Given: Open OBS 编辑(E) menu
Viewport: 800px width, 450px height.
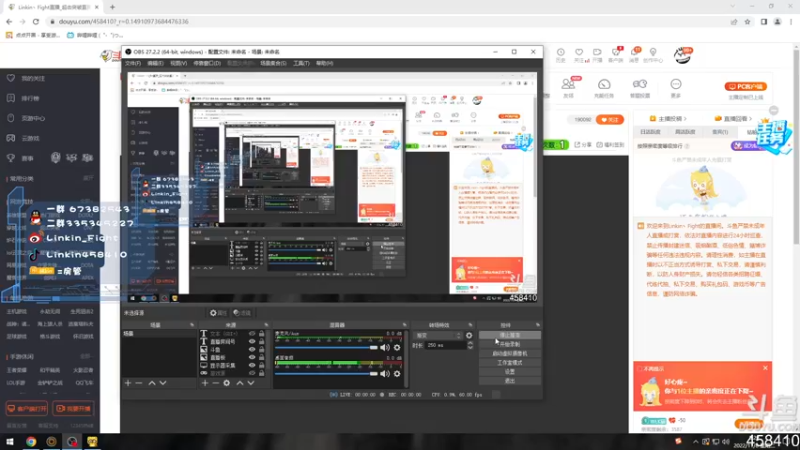Looking at the screenshot, I should (x=155, y=63).
